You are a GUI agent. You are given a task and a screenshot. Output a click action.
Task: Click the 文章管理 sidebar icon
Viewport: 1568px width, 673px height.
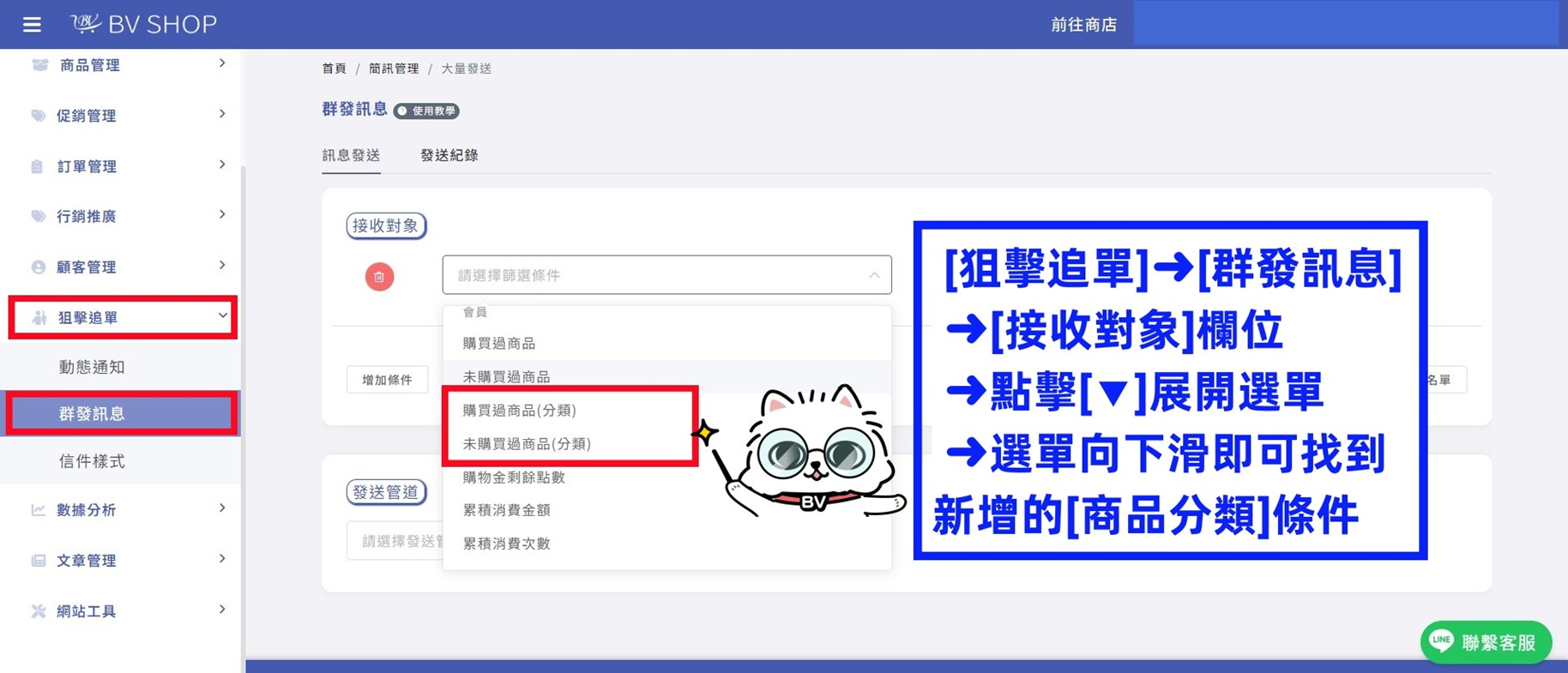(39, 561)
